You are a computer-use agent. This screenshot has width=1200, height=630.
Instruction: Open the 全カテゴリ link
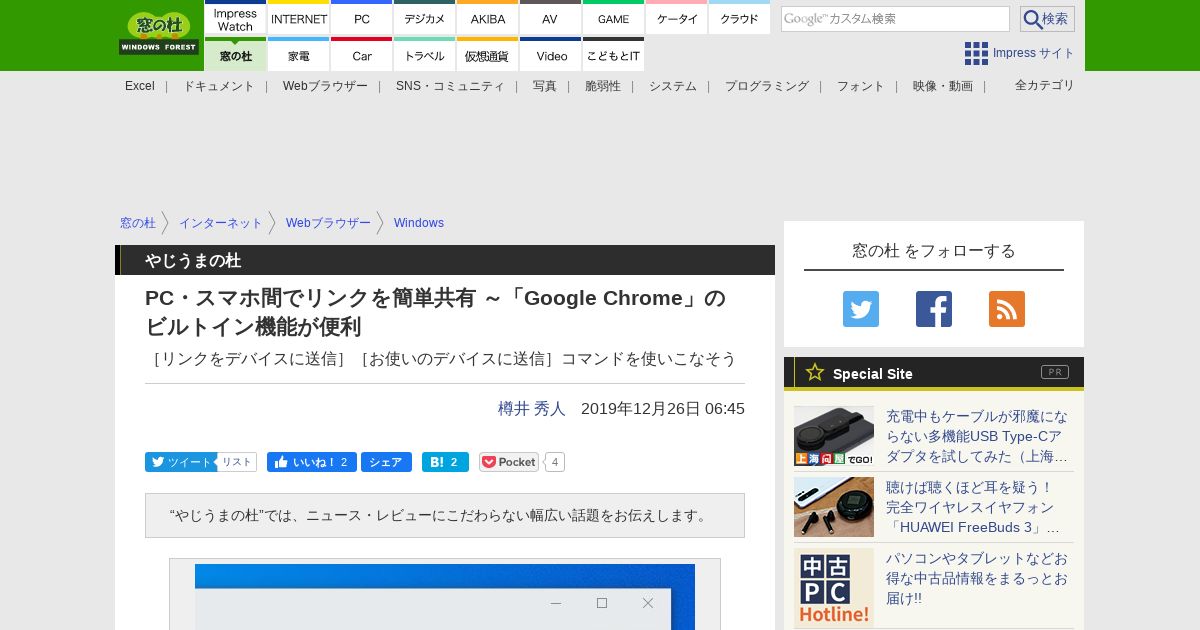coord(1045,85)
